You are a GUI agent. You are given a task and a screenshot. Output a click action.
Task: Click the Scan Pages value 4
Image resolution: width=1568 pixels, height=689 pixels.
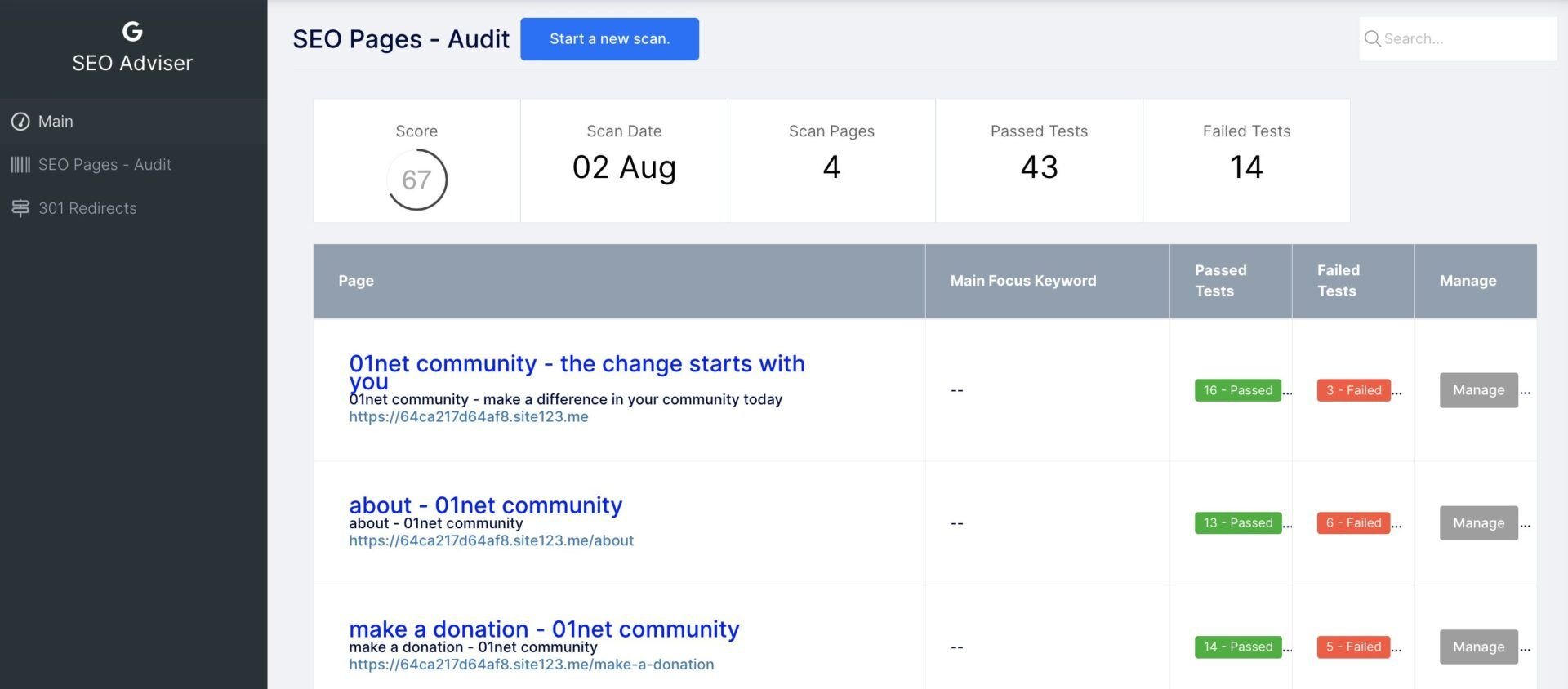click(831, 167)
